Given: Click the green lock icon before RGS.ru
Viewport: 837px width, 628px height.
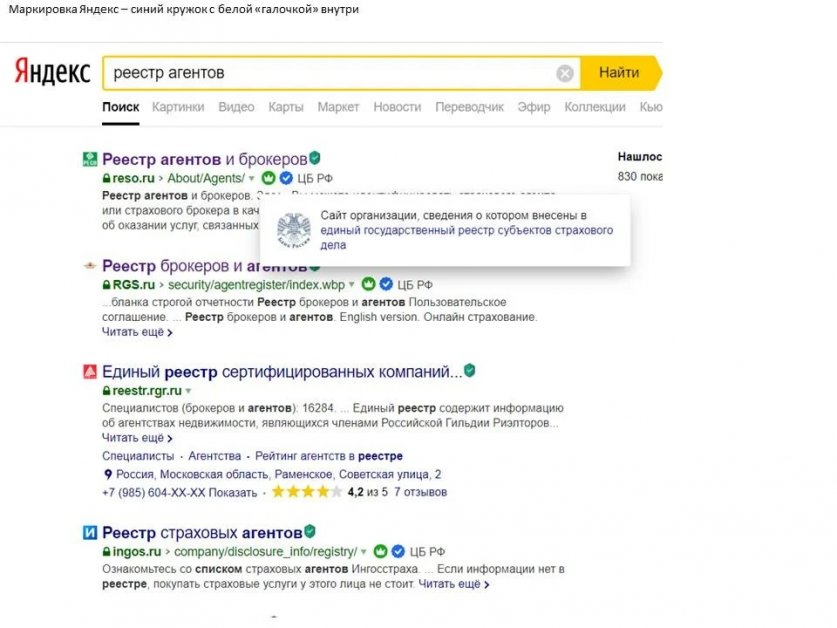Looking at the screenshot, I should (x=107, y=285).
